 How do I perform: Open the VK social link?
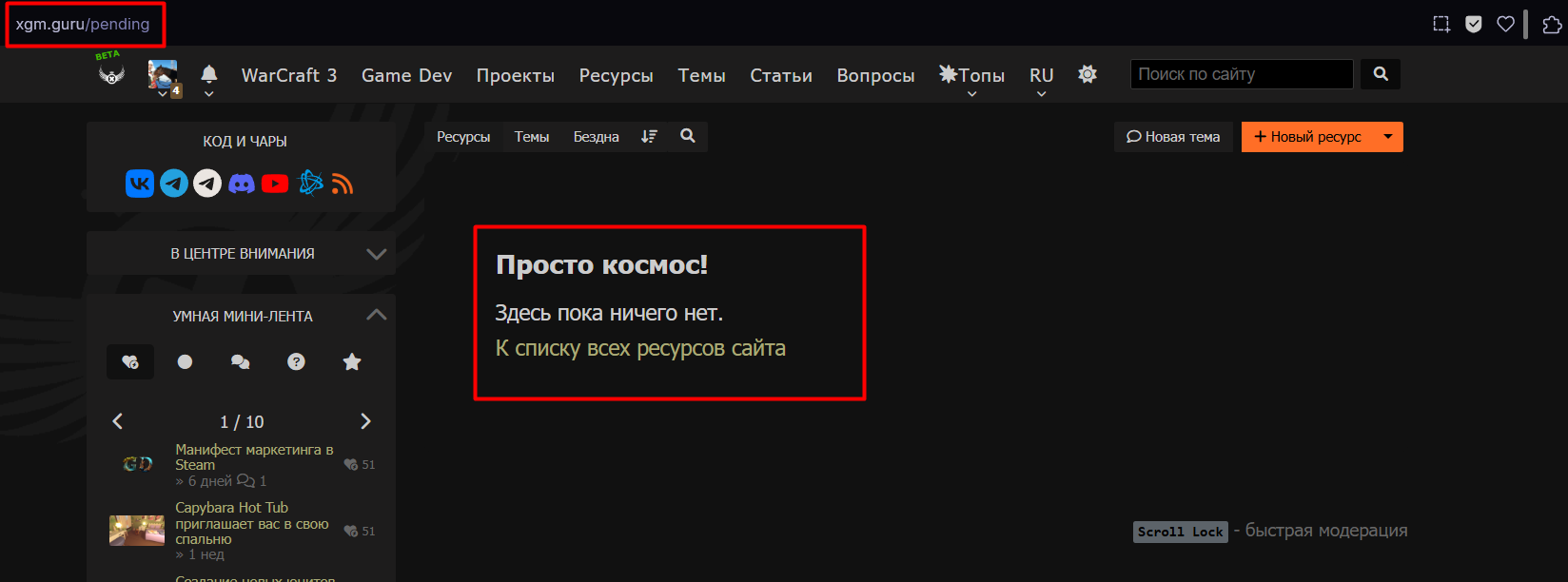click(x=140, y=184)
